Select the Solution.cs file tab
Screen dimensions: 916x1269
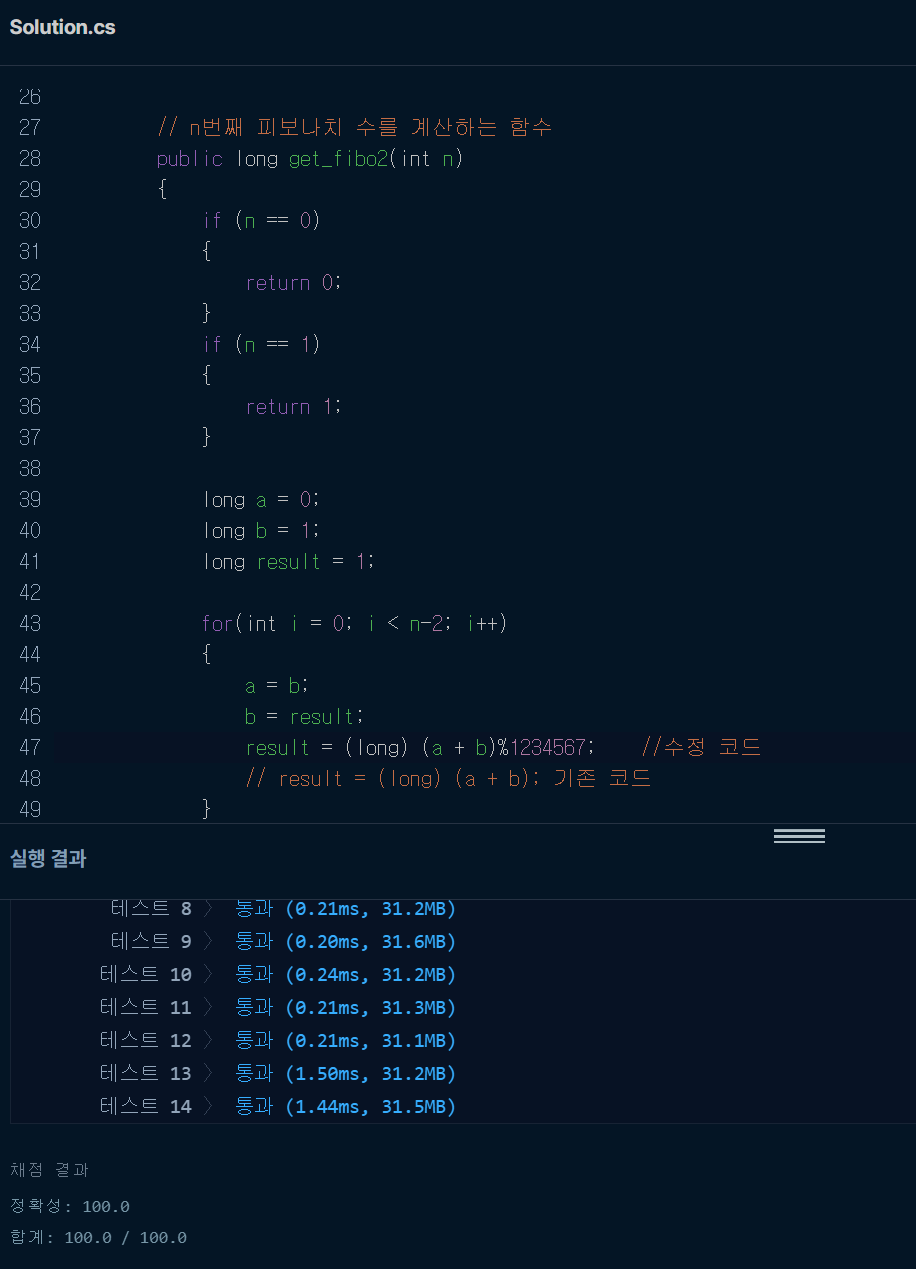tap(62, 27)
